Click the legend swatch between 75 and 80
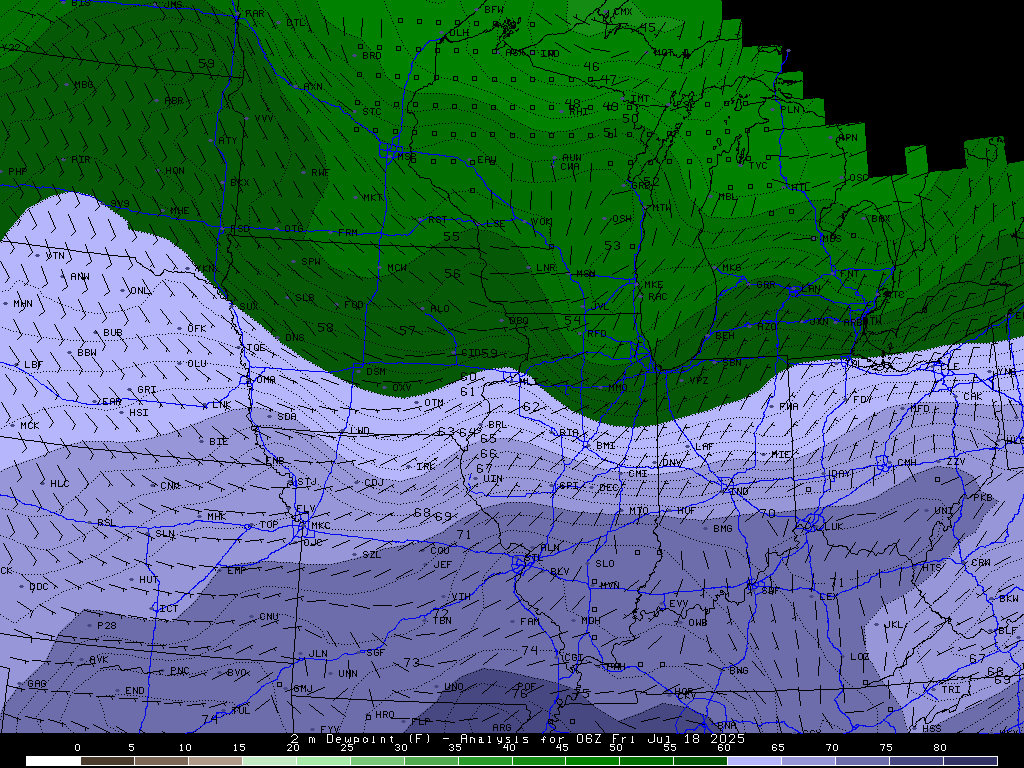1024x768 pixels. point(917,761)
